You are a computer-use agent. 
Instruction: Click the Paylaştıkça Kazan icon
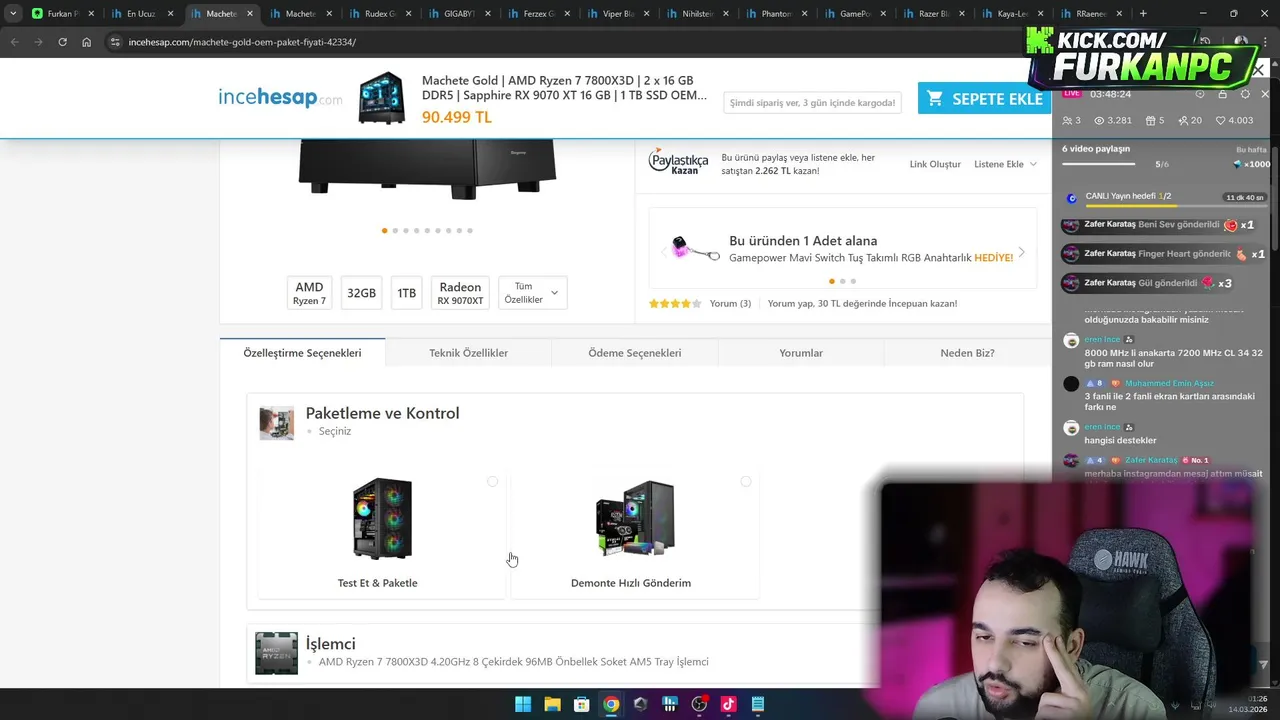678,162
